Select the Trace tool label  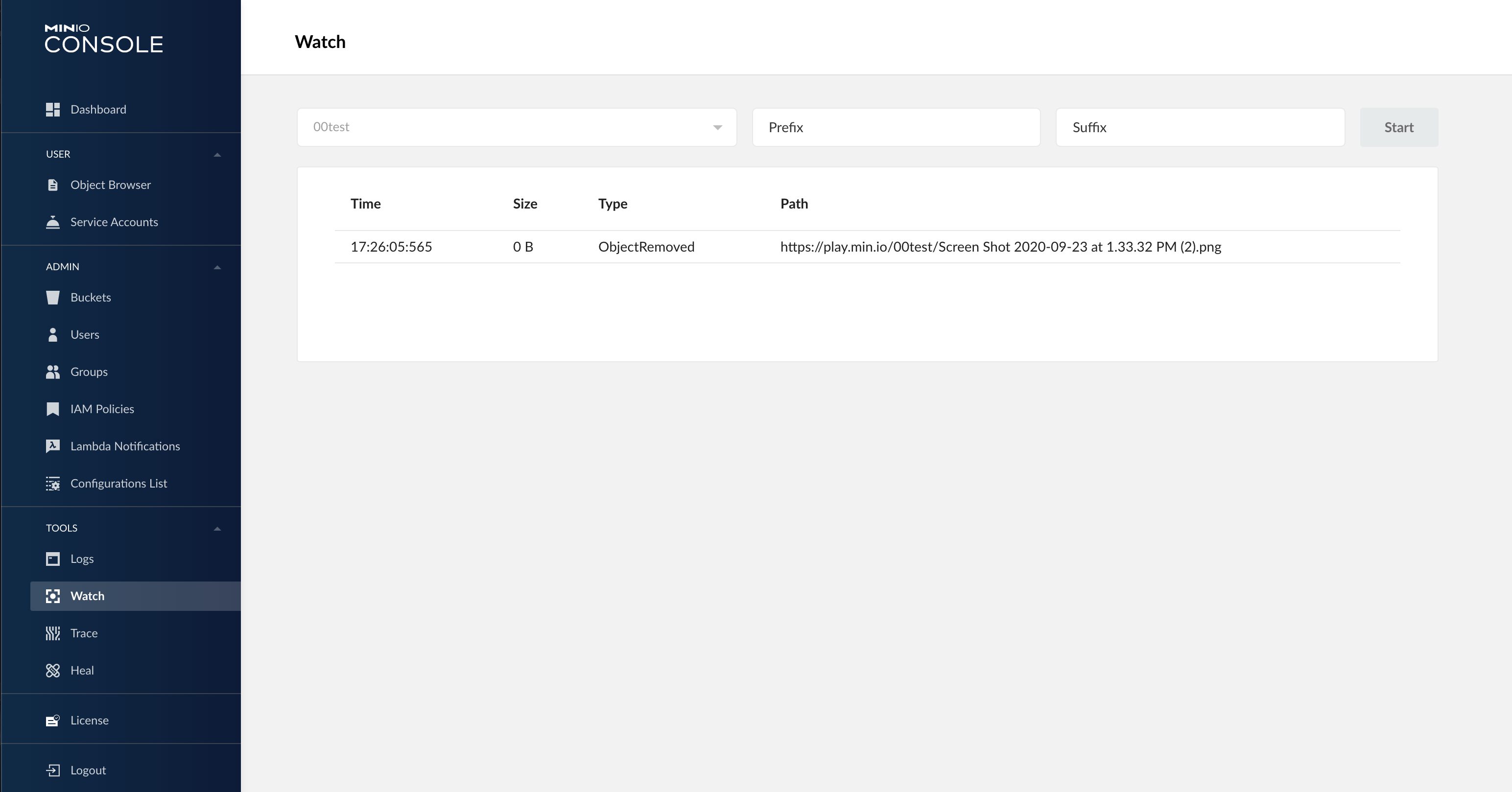tap(84, 633)
